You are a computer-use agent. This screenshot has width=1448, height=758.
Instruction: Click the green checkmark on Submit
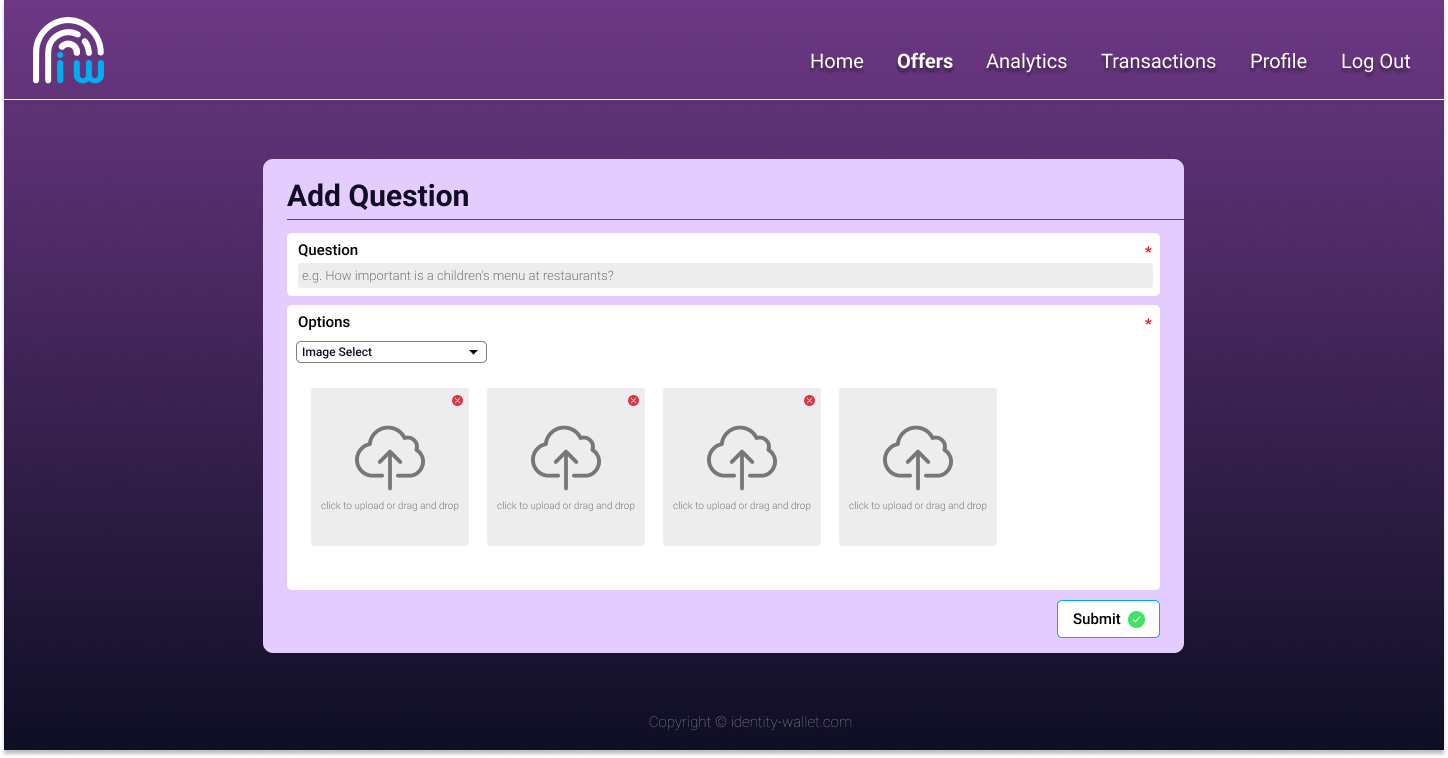1136,619
